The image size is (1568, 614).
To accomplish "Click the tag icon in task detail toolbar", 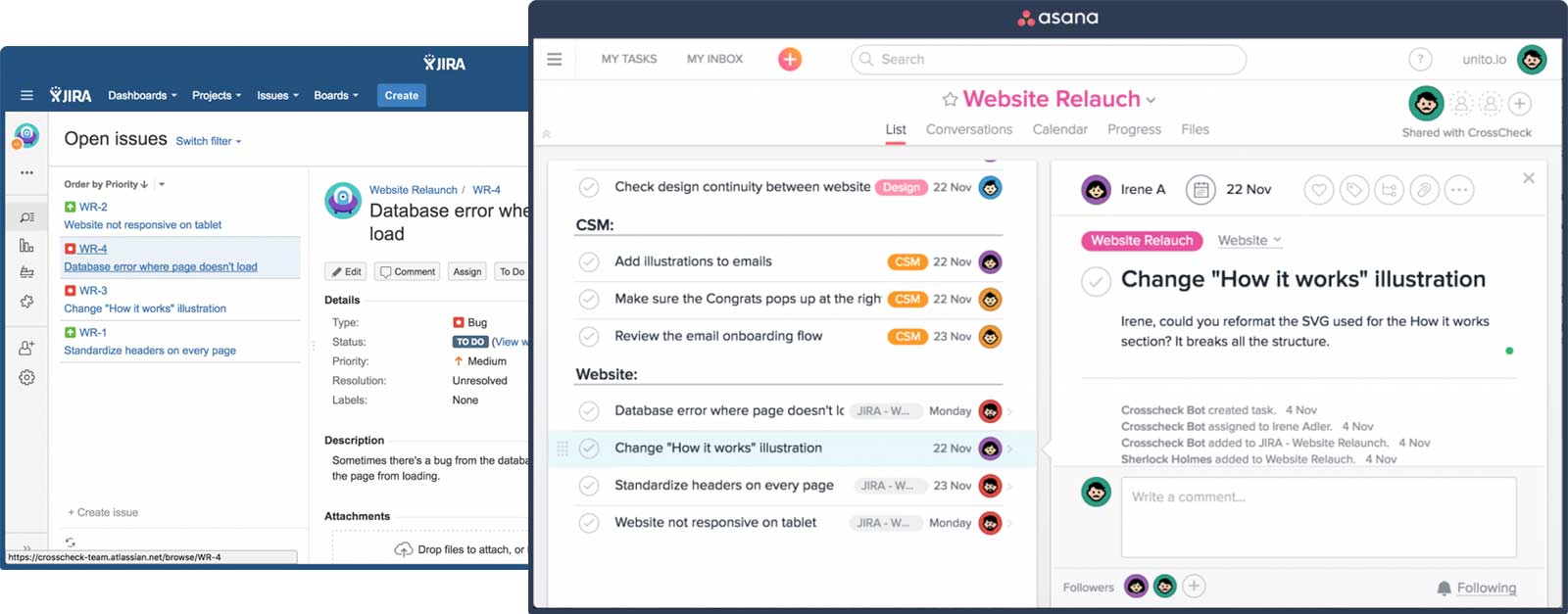I will pyautogui.click(x=1354, y=190).
